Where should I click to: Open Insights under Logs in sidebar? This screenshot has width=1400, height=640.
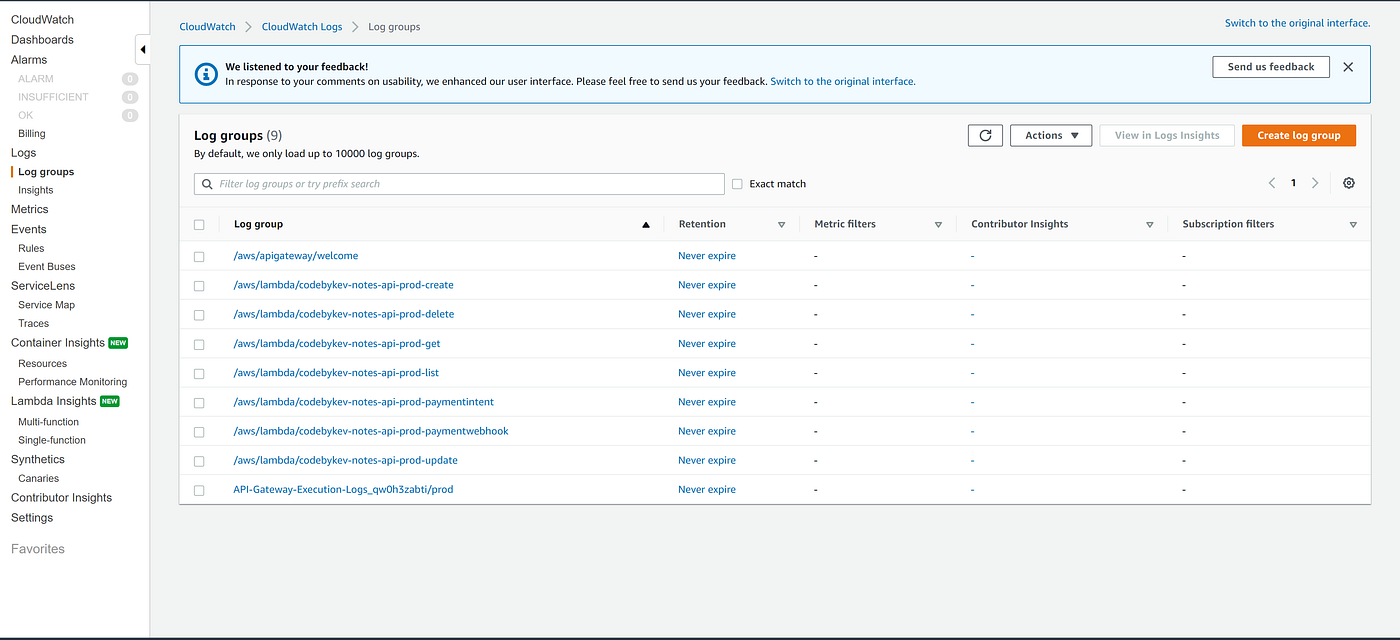[x=36, y=190]
